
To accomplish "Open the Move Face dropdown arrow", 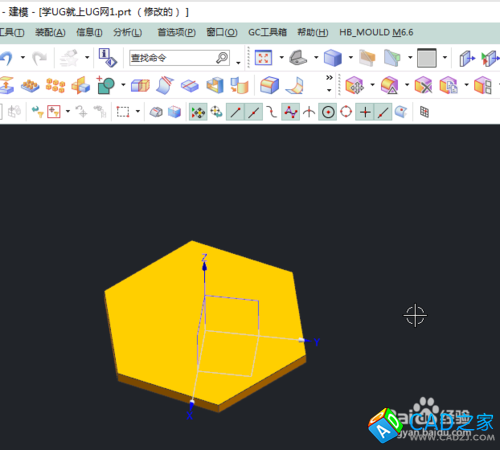I will (x=372, y=85).
